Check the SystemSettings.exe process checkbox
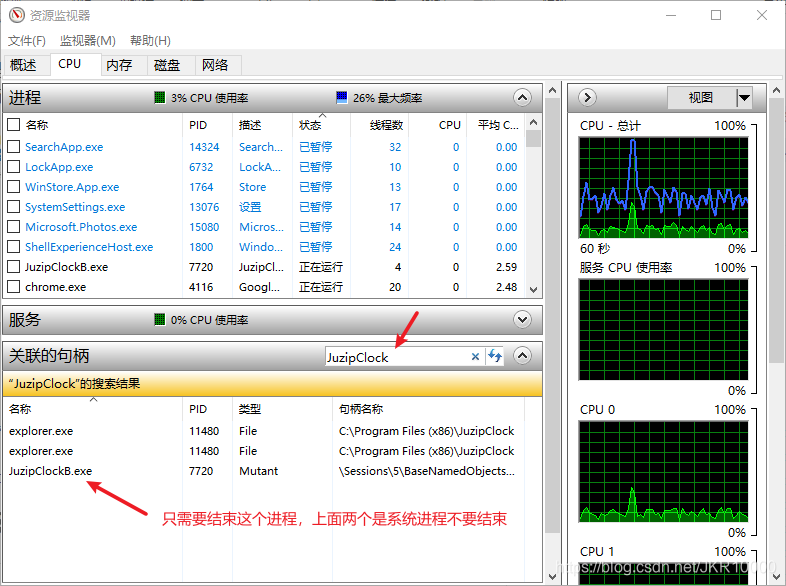 point(14,207)
